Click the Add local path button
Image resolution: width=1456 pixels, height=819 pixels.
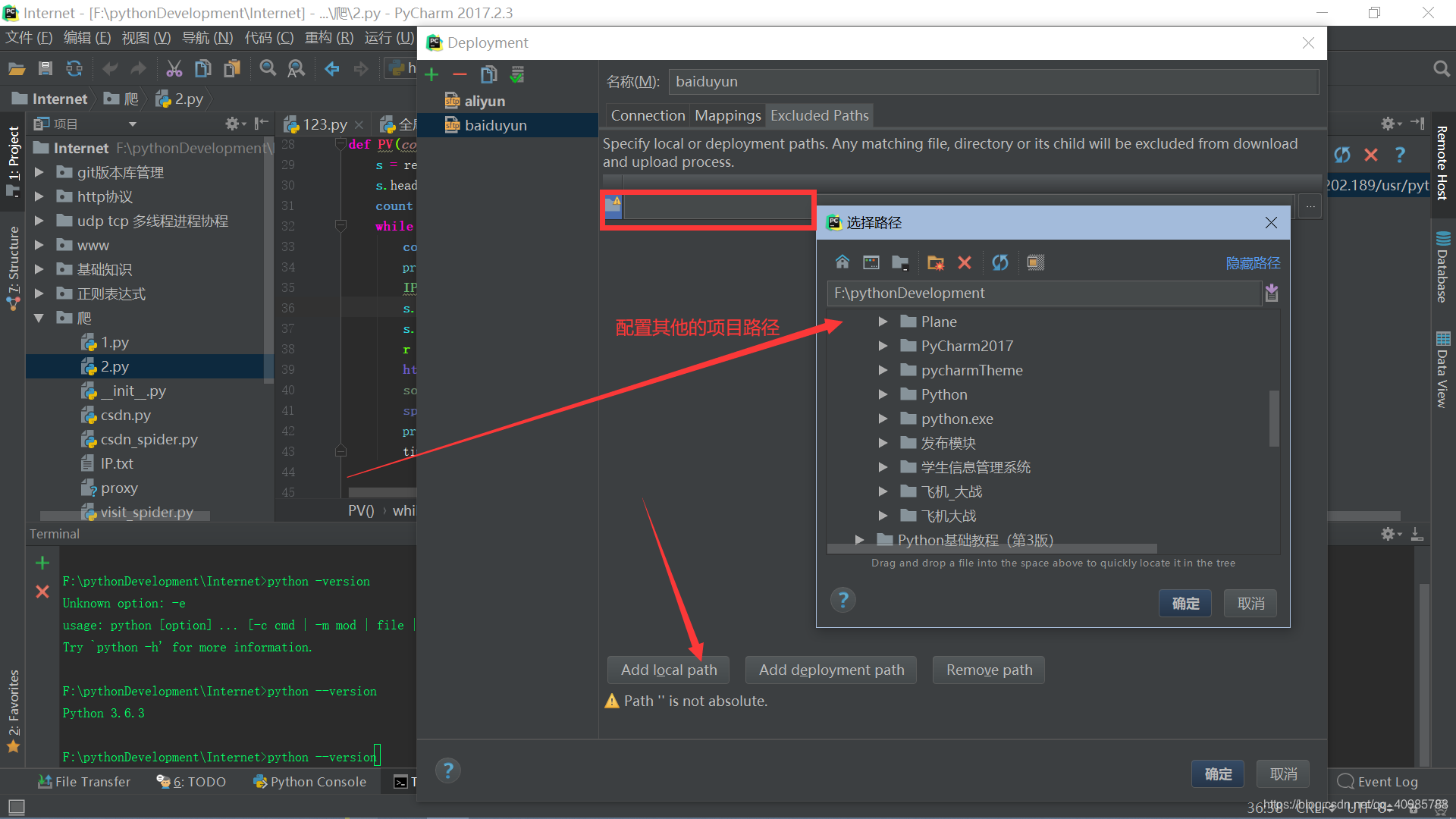tap(670, 669)
